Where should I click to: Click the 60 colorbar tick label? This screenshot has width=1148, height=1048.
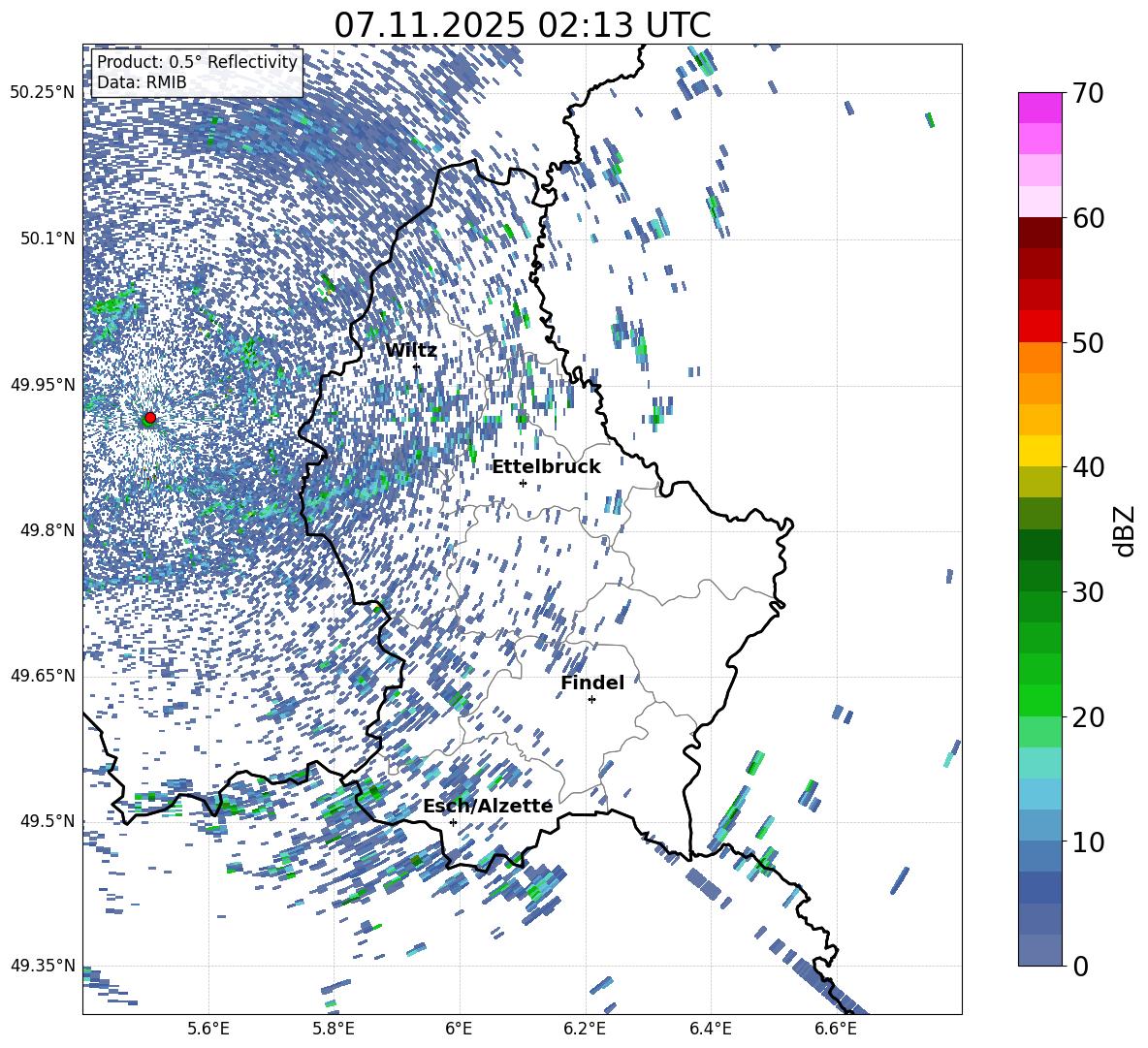[1088, 218]
